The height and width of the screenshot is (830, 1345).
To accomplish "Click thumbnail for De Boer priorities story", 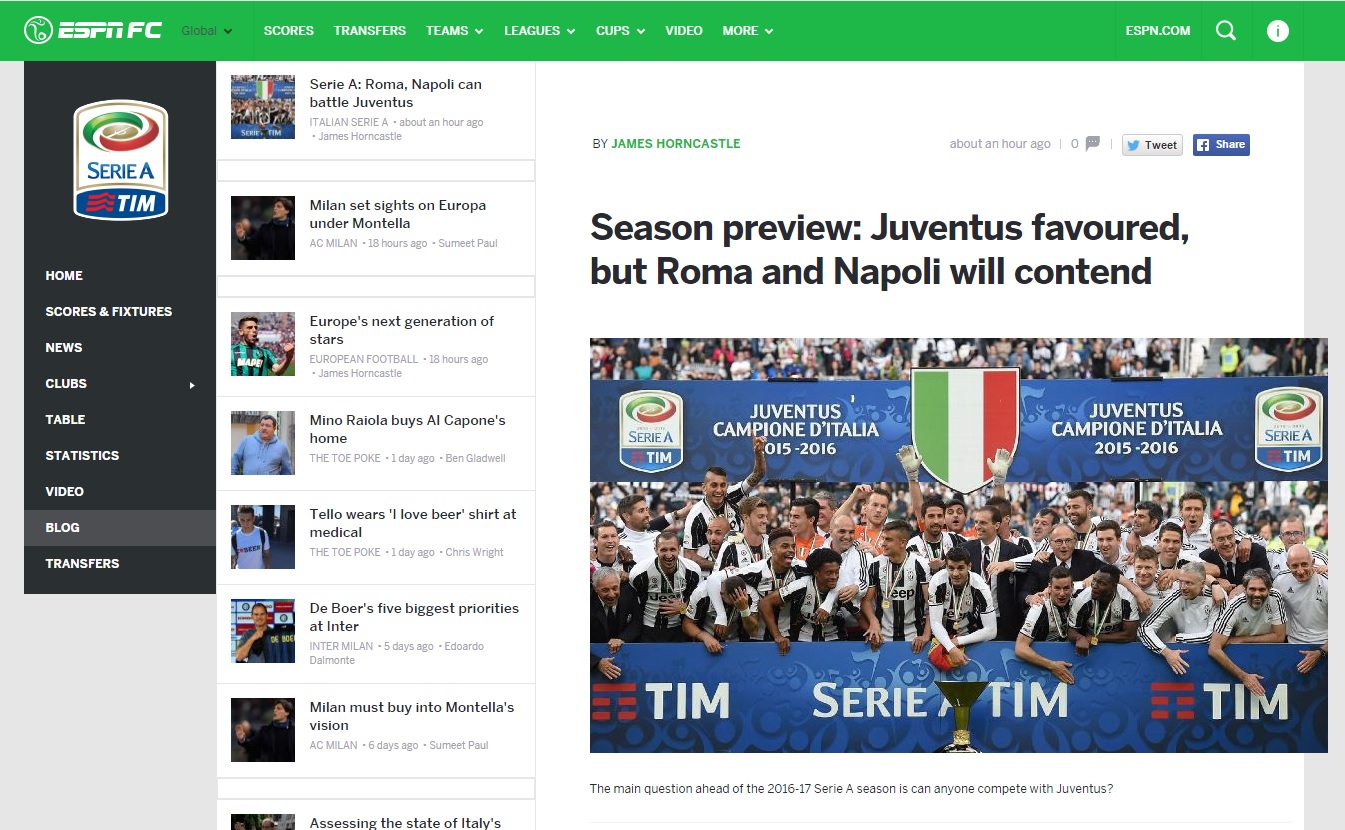I will tap(263, 631).
